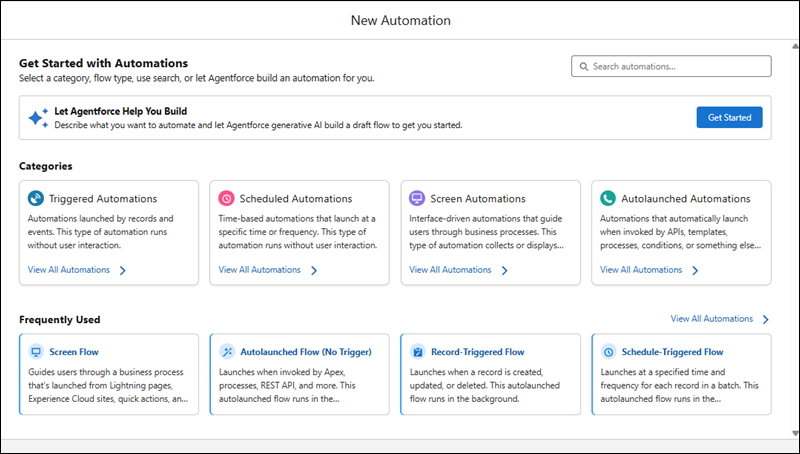Click the 'Get Started with Automations' heading
This screenshot has height=454, width=800.
click(104, 63)
